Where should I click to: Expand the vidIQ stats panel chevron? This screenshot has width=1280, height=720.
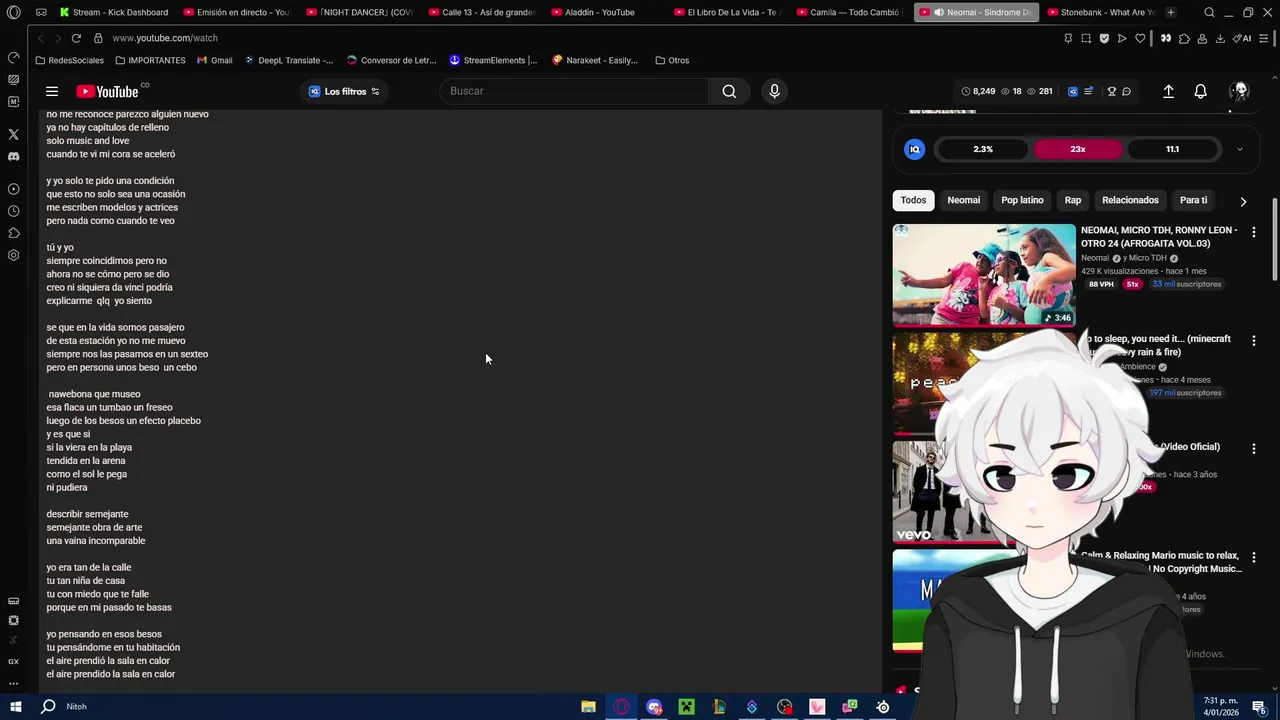pos(1240,149)
